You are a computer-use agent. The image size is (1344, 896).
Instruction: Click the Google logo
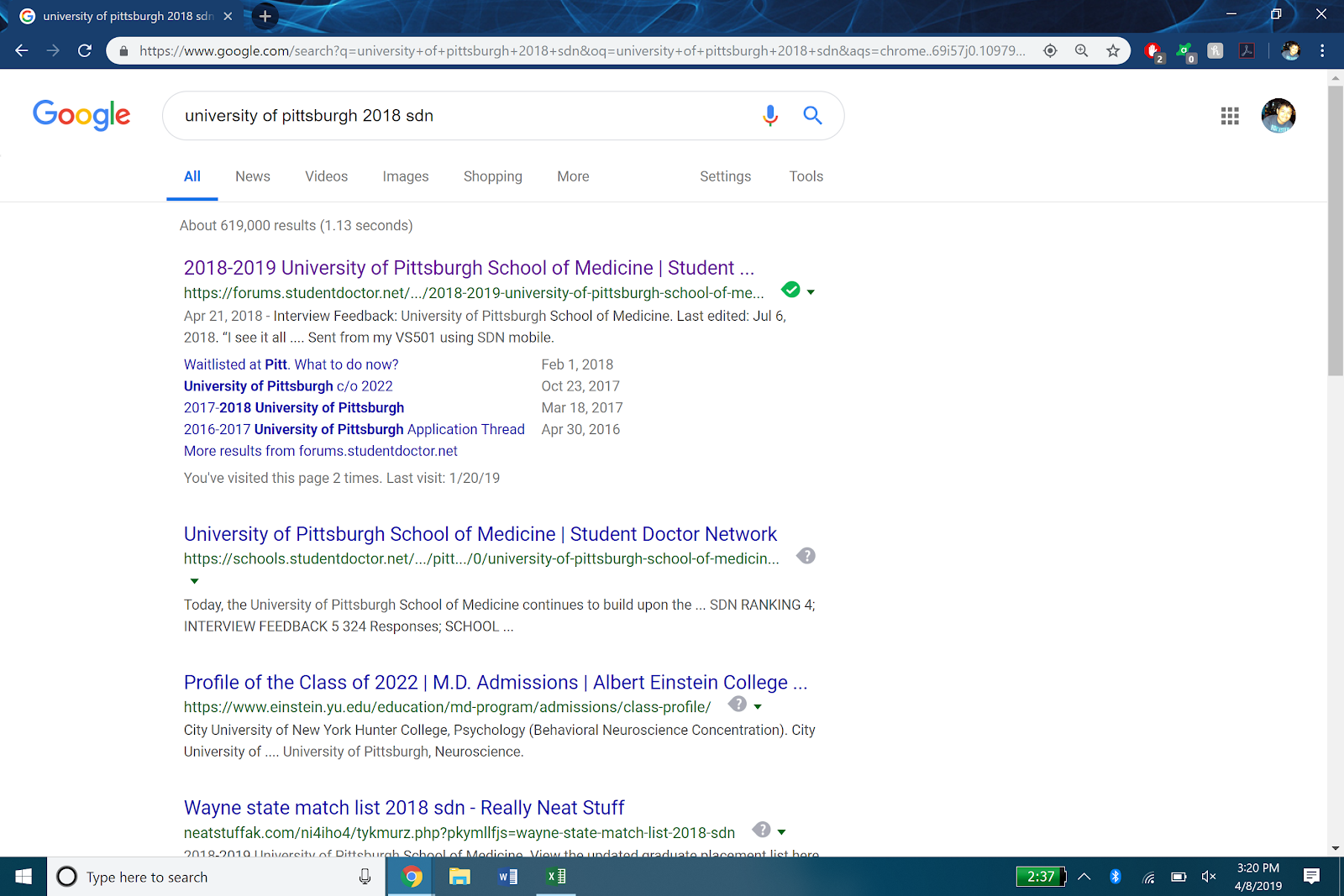click(x=81, y=115)
